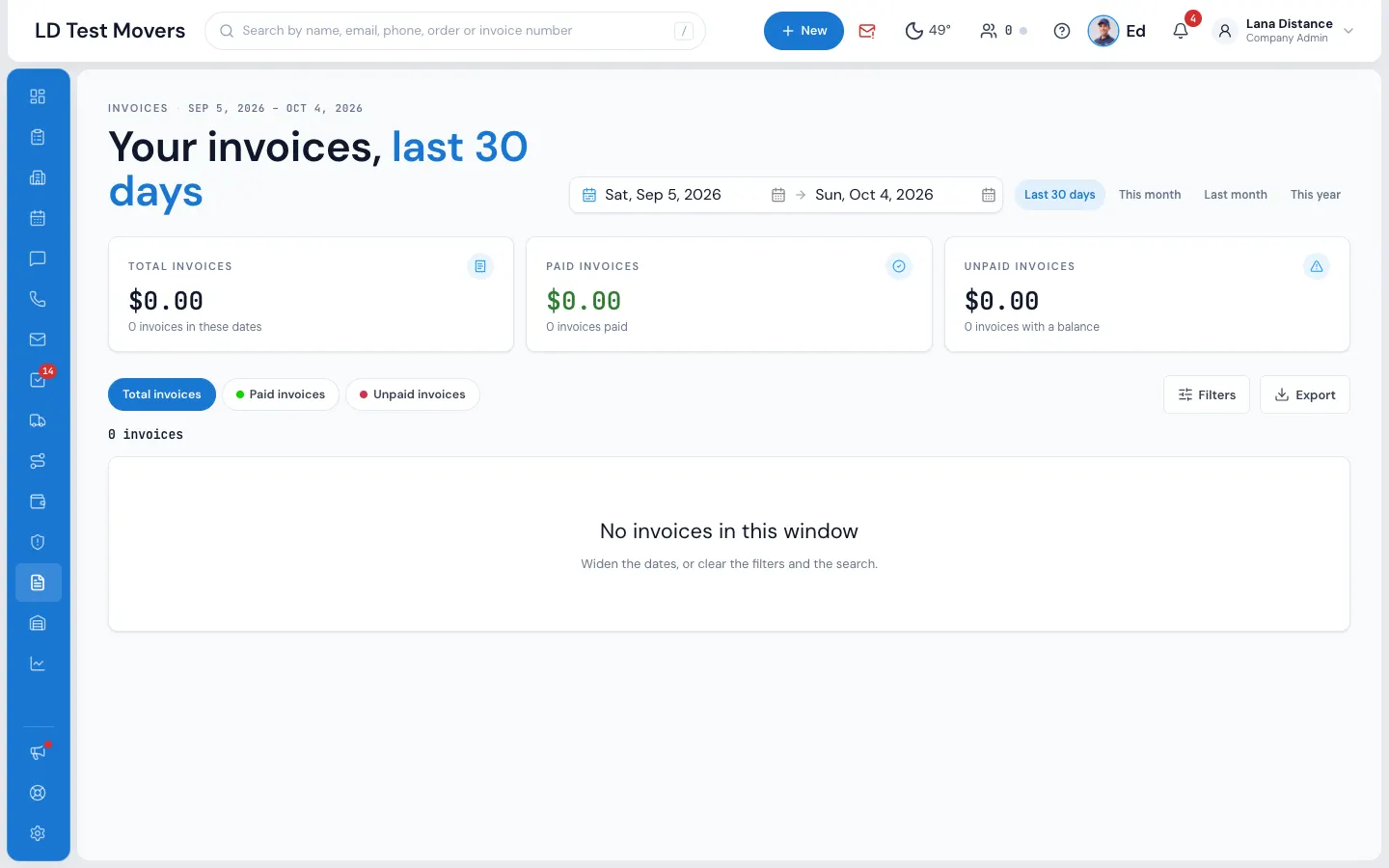
Task: Open the calendar icon in sidebar
Action: pyautogui.click(x=38, y=218)
